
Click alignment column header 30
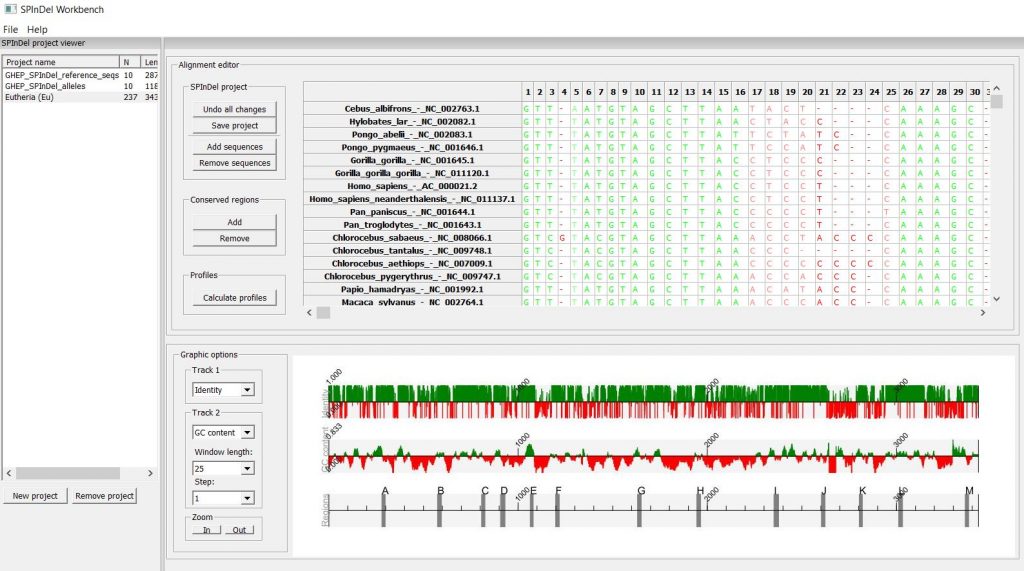[x=975, y=92]
